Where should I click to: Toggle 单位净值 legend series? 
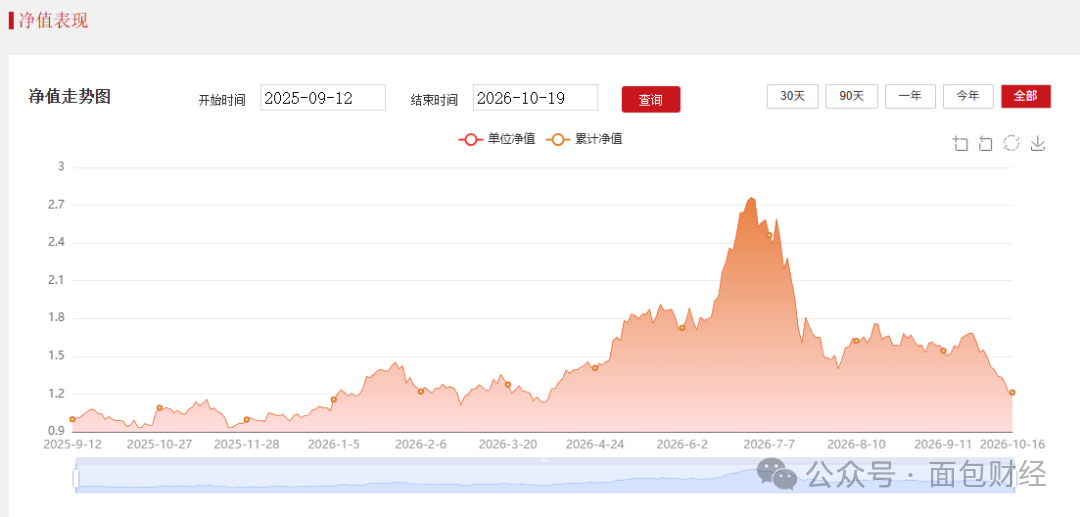pyautogui.click(x=497, y=139)
